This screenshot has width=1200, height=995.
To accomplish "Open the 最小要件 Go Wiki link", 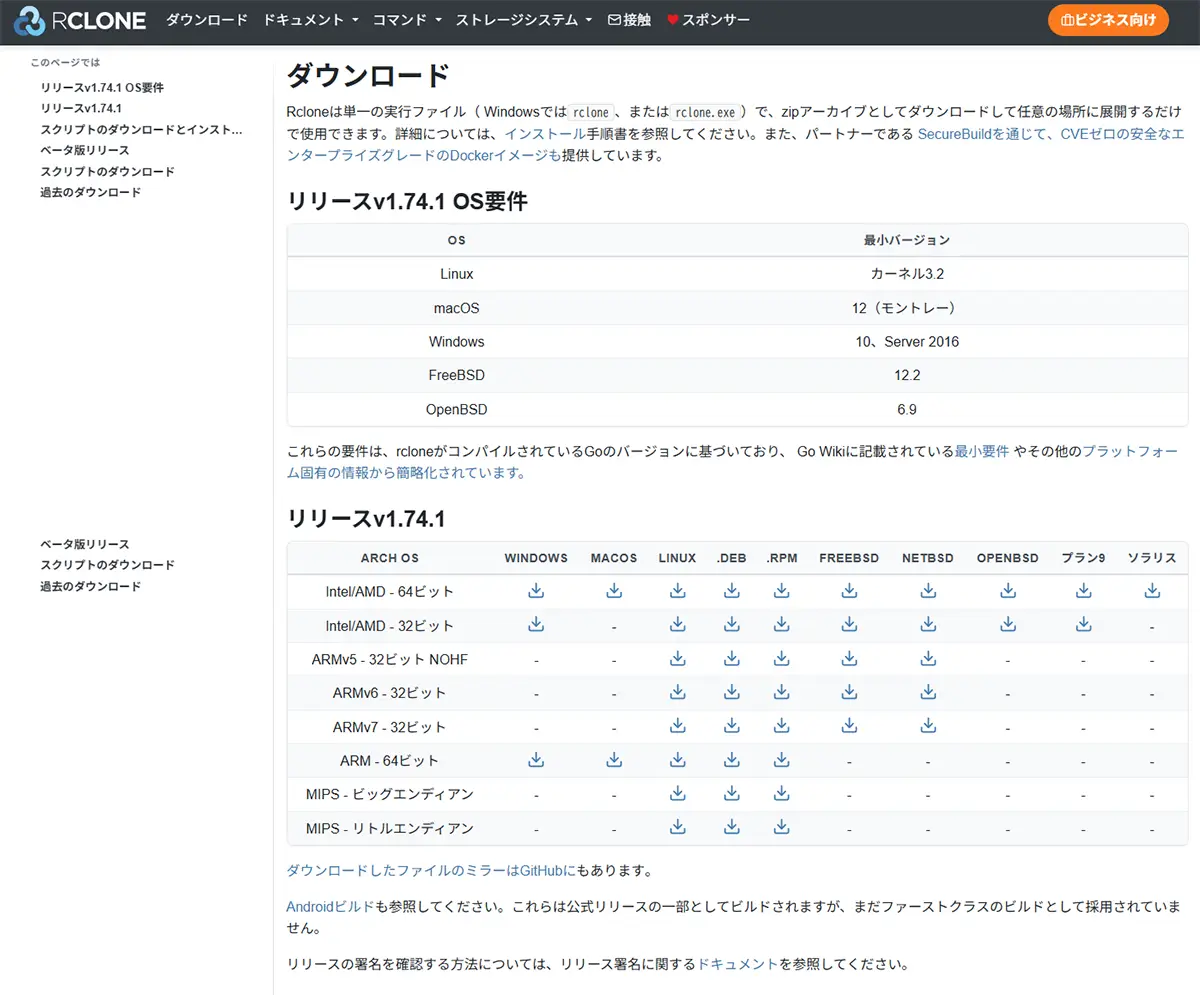I will click(x=982, y=451).
